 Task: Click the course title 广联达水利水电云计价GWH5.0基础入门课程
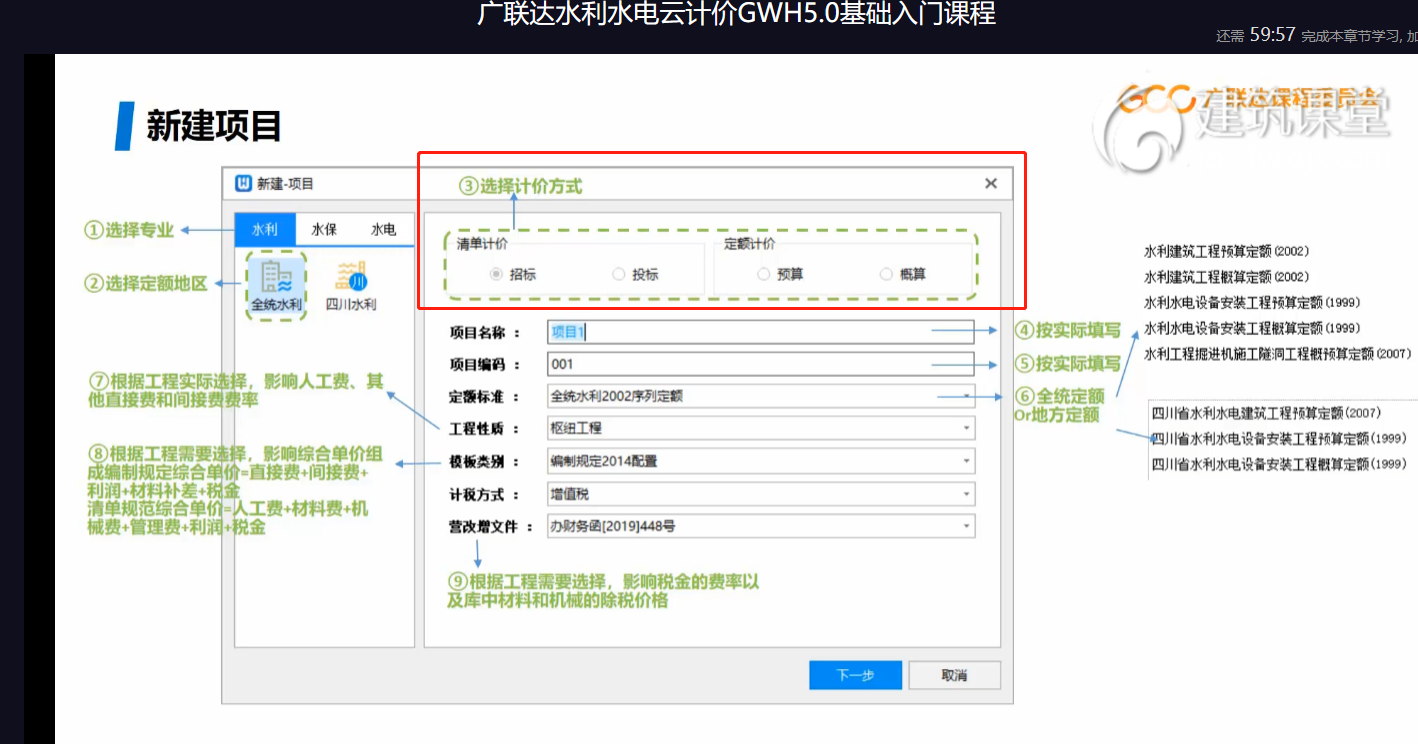(736, 14)
